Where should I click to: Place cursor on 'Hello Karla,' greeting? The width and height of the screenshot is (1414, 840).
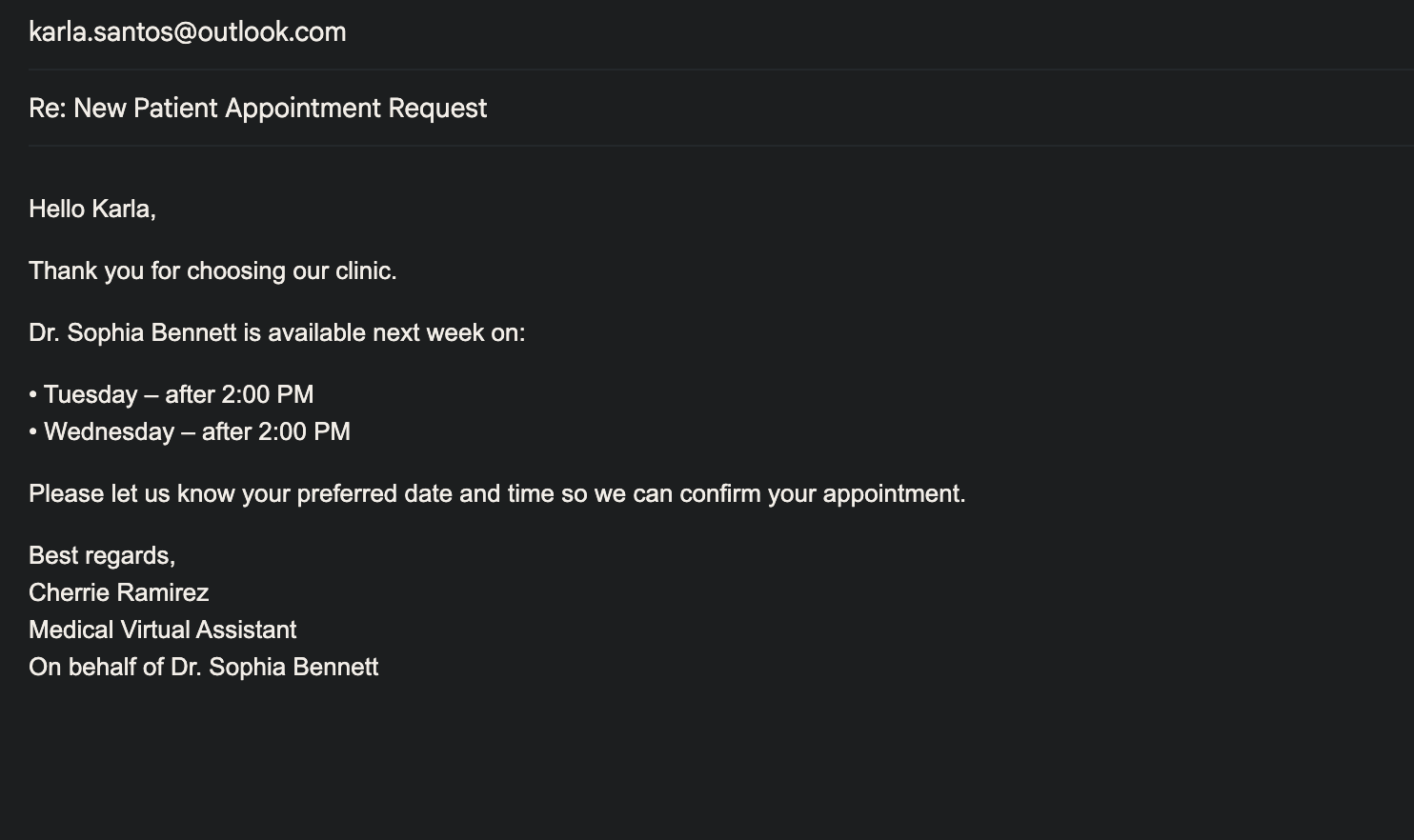click(x=91, y=209)
